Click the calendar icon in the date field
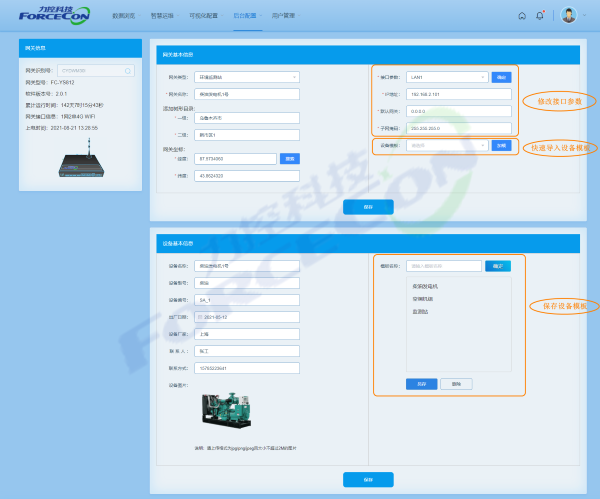The height and width of the screenshot is (499, 600). tap(200, 317)
